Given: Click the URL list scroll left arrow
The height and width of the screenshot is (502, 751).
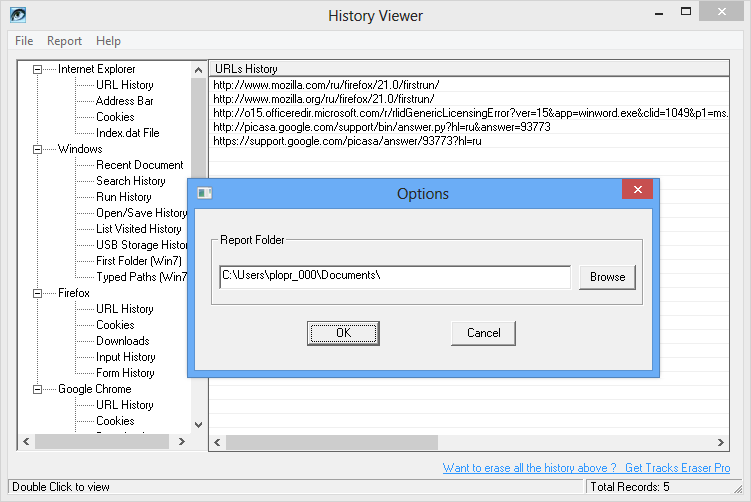Looking at the screenshot, I should tap(217, 443).
